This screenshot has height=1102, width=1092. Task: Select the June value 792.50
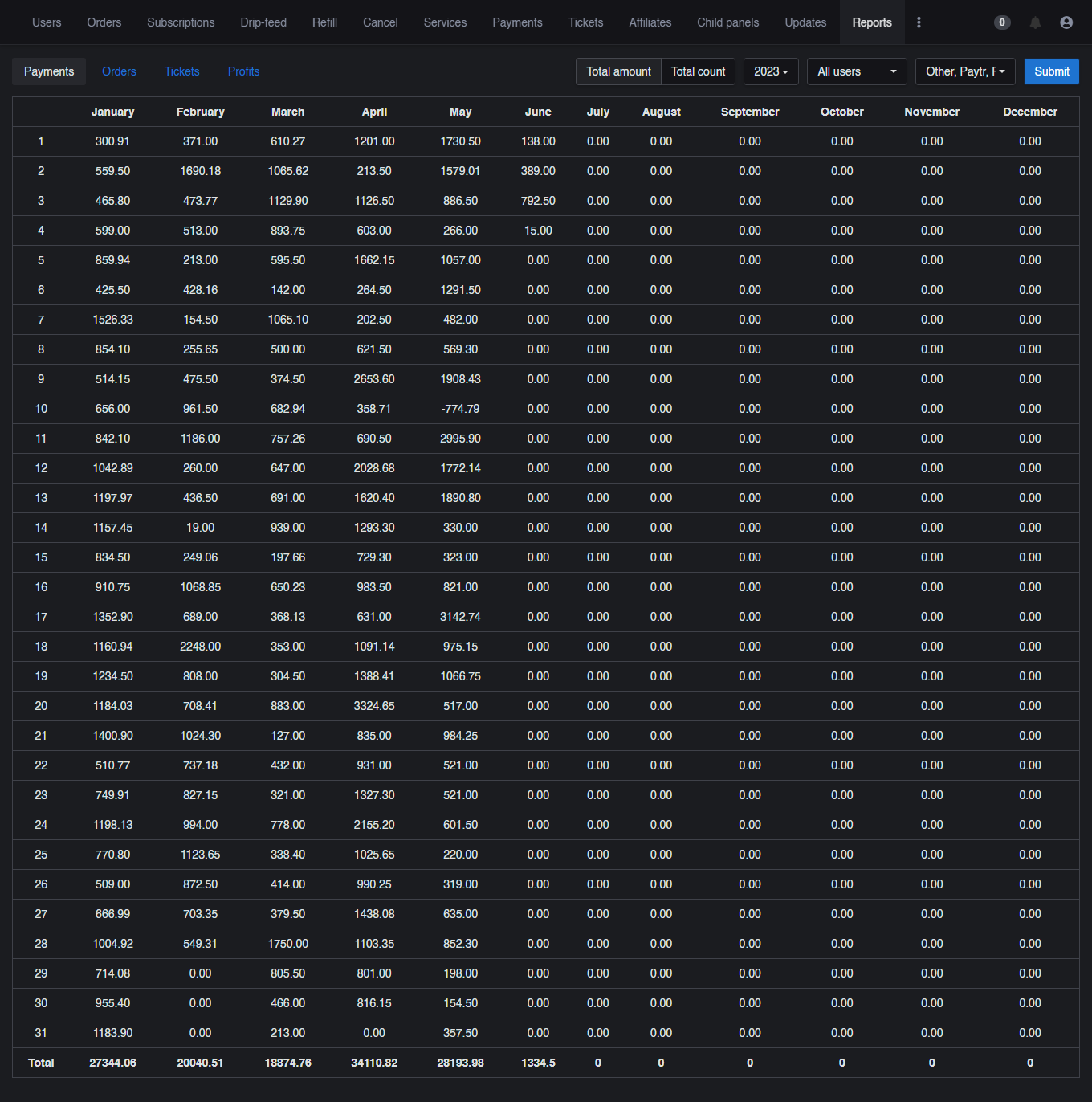coord(538,201)
